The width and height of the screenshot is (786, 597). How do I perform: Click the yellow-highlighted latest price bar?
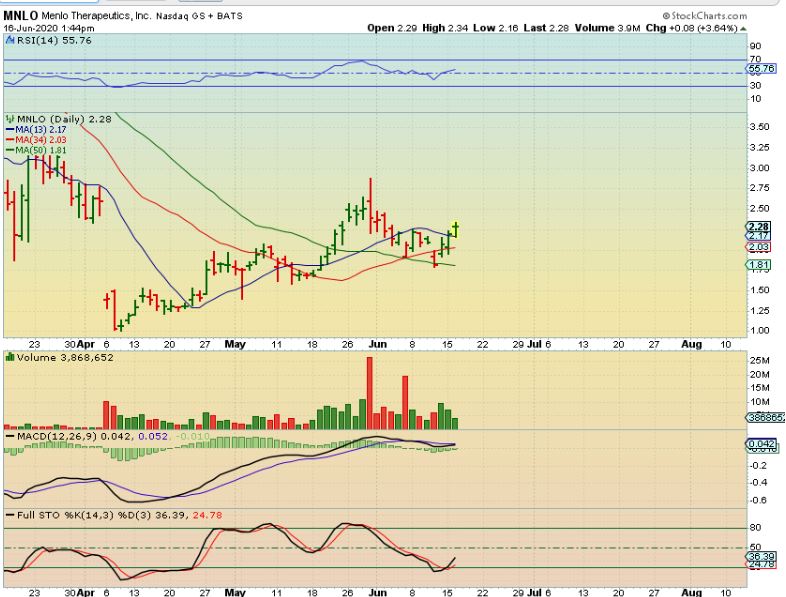coord(456,230)
